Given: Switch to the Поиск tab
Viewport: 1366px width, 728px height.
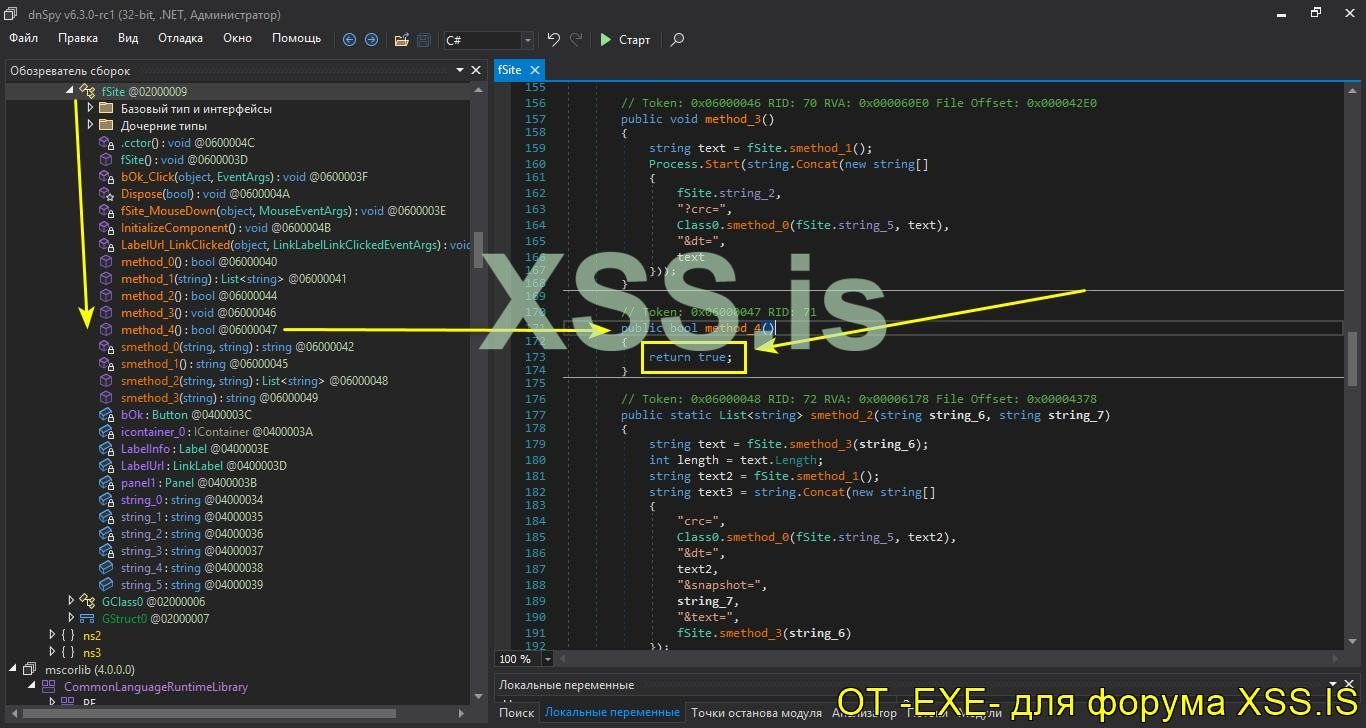Looking at the screenshot, I should [x=517, y=713].
